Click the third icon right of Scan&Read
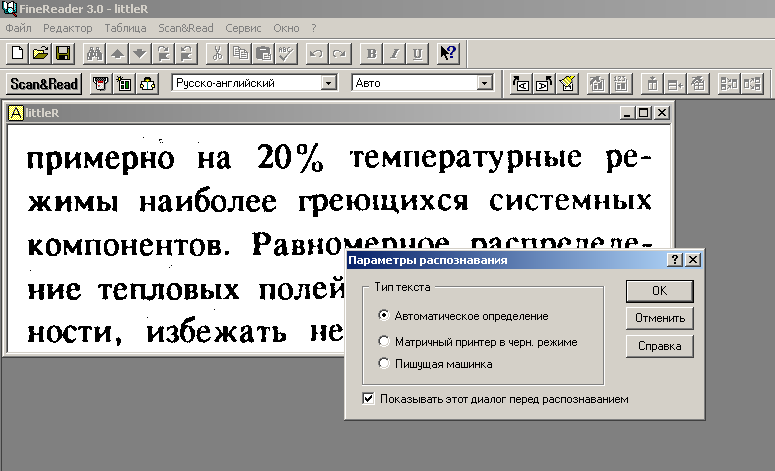Viewport: 775px width, 471px height. pyautogui.click(x=147, y=84)
